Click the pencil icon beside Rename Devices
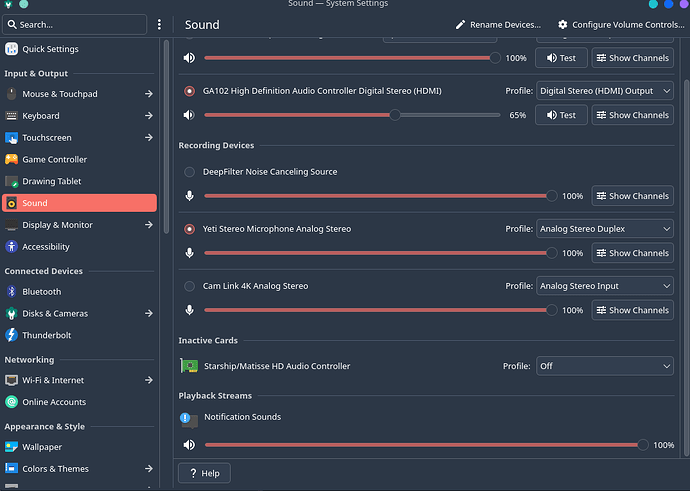Viewport: 690px width, 491px height. [x=460, y=25]
